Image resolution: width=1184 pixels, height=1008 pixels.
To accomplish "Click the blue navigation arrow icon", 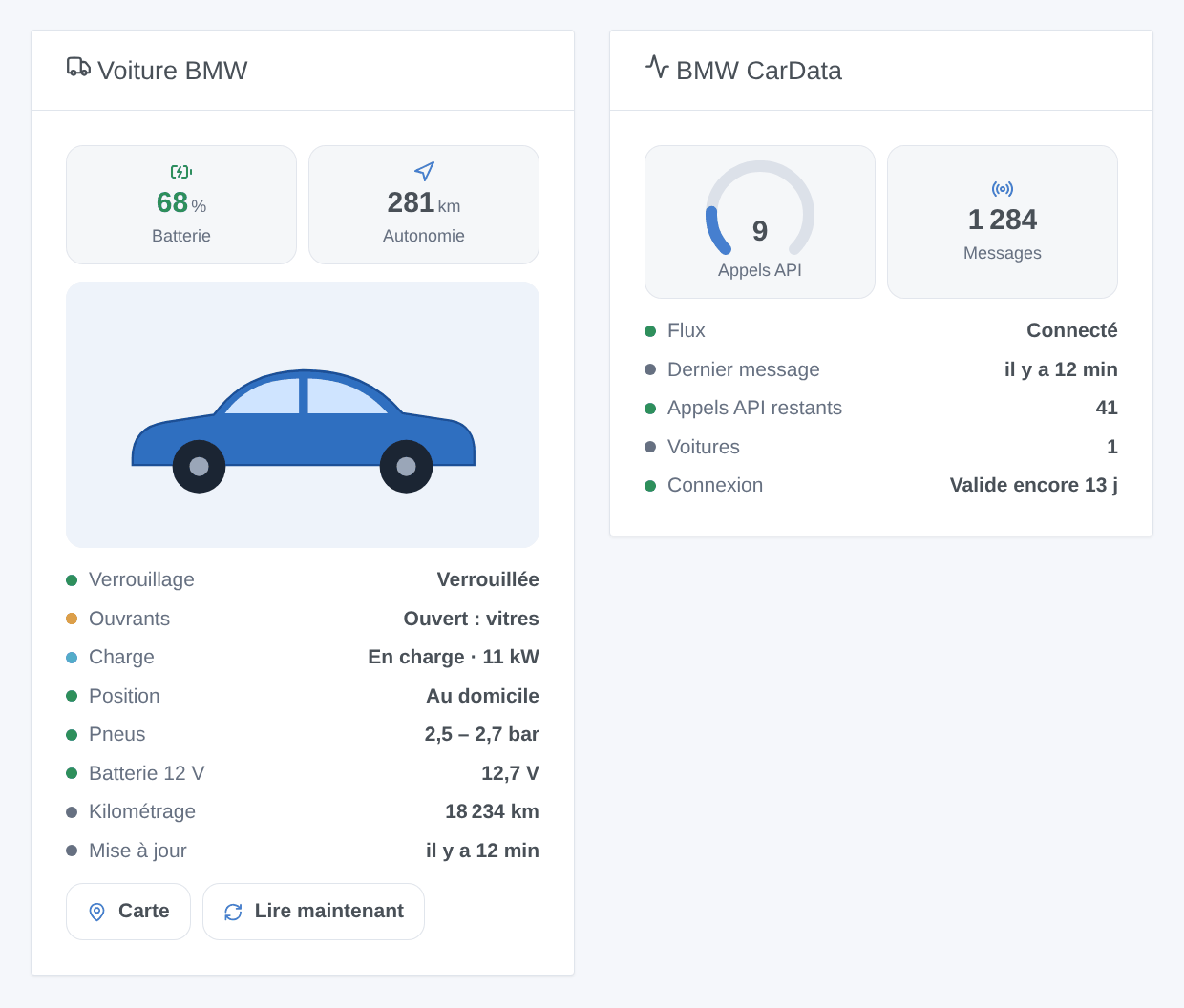I will [x=424, y=171].
